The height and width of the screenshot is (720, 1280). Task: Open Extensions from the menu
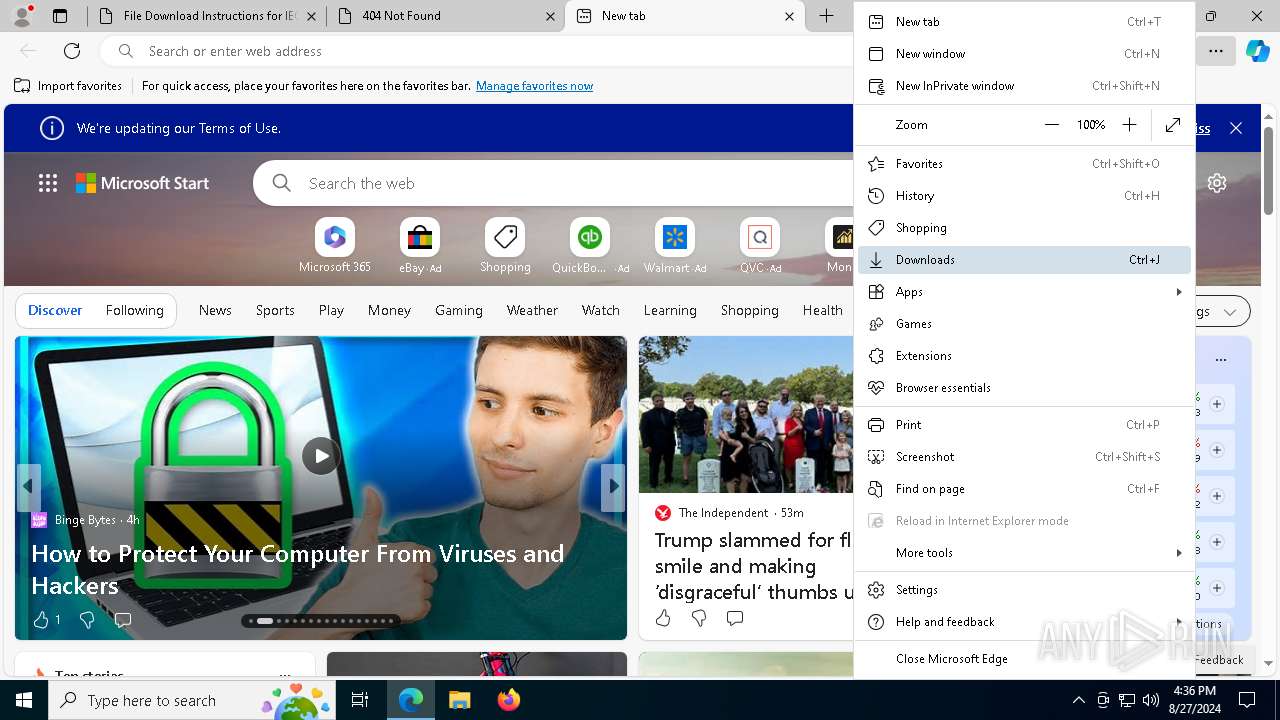[1024, 356]
